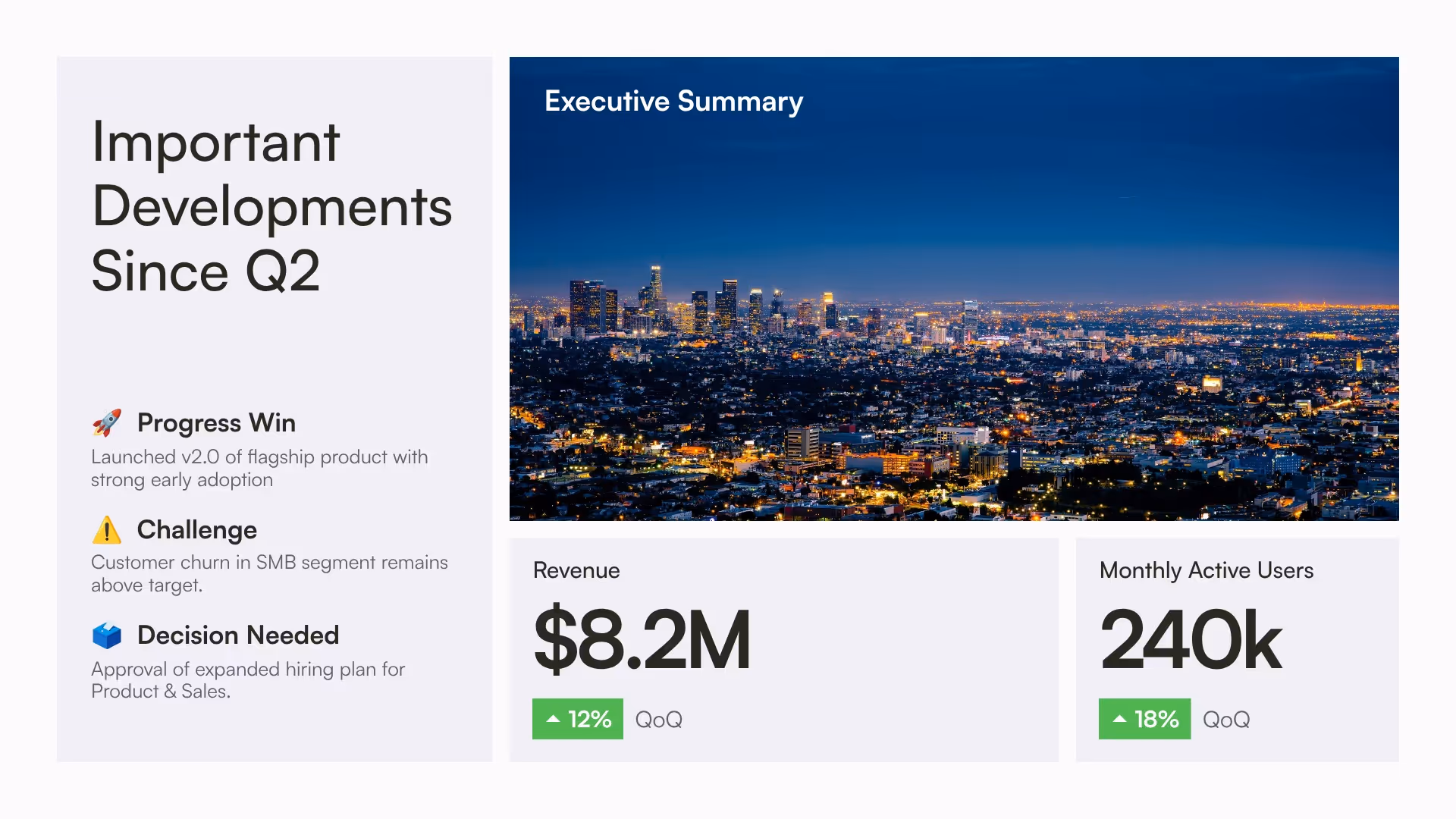Image resolution: width=1456 pixels, height=819 pixels.
Task: Click the Important Developments Since Q2 title
Action: pyautogui.click(x=271, y=206)
